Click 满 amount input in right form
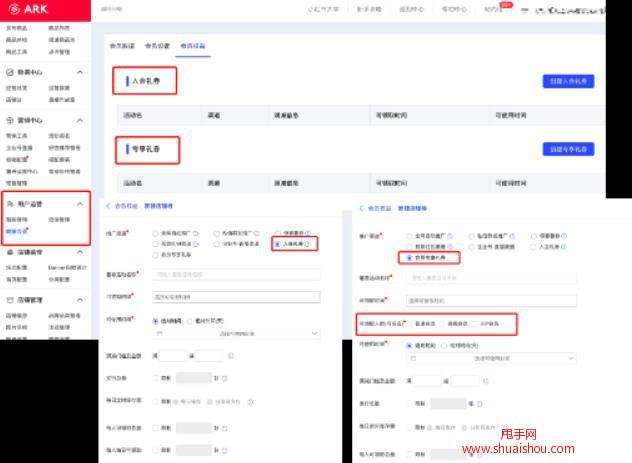 click(427, 381)
